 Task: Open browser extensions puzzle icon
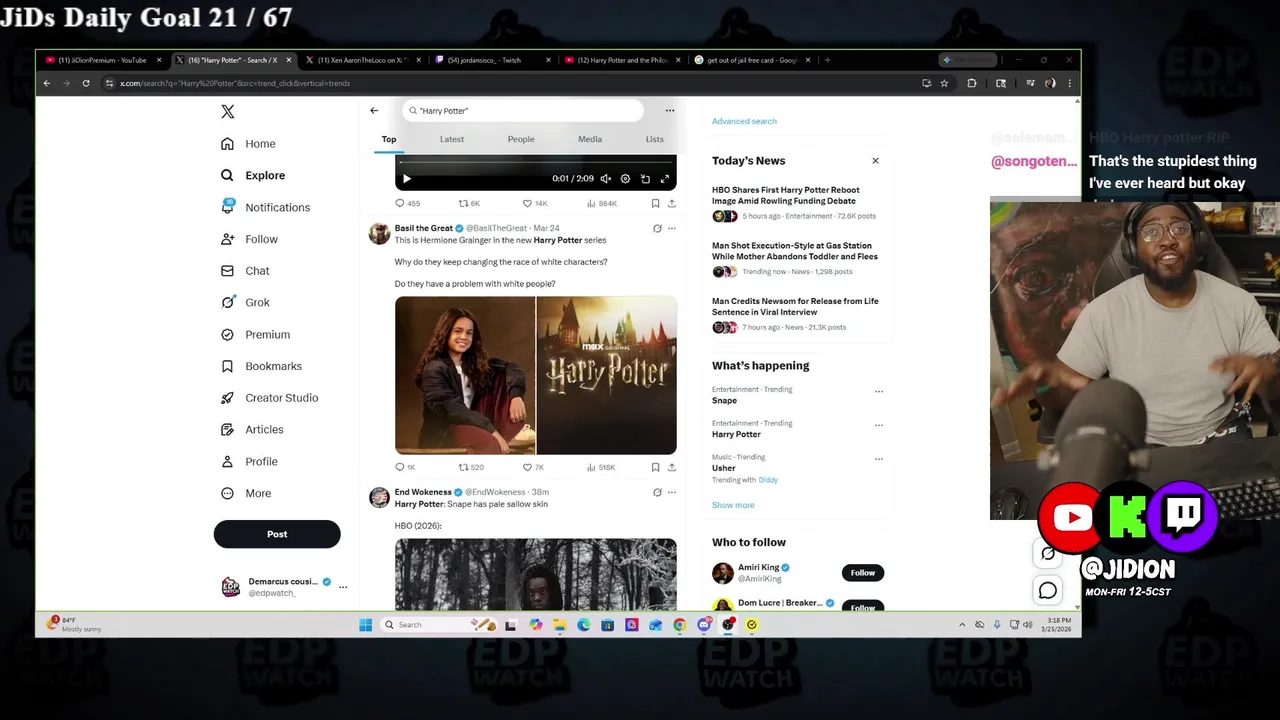click(971, 83)
